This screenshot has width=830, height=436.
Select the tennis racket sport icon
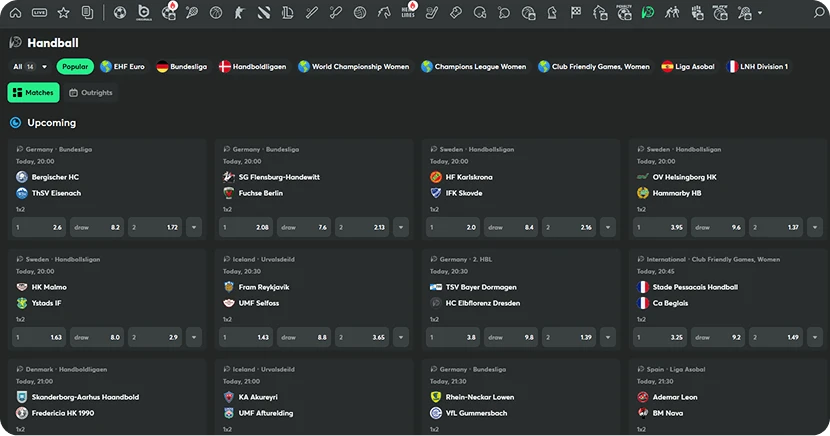(191, 13)
